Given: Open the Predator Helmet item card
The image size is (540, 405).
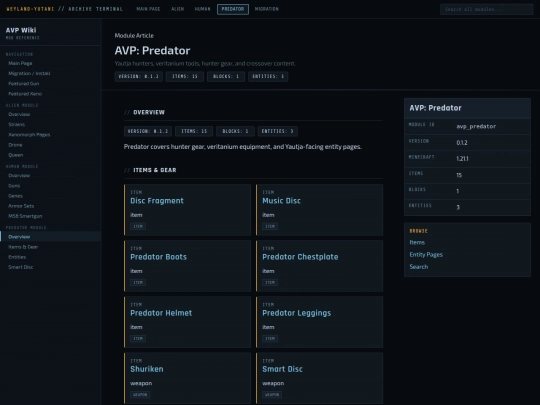Looking at the screenshot, I should pos(187,322).
